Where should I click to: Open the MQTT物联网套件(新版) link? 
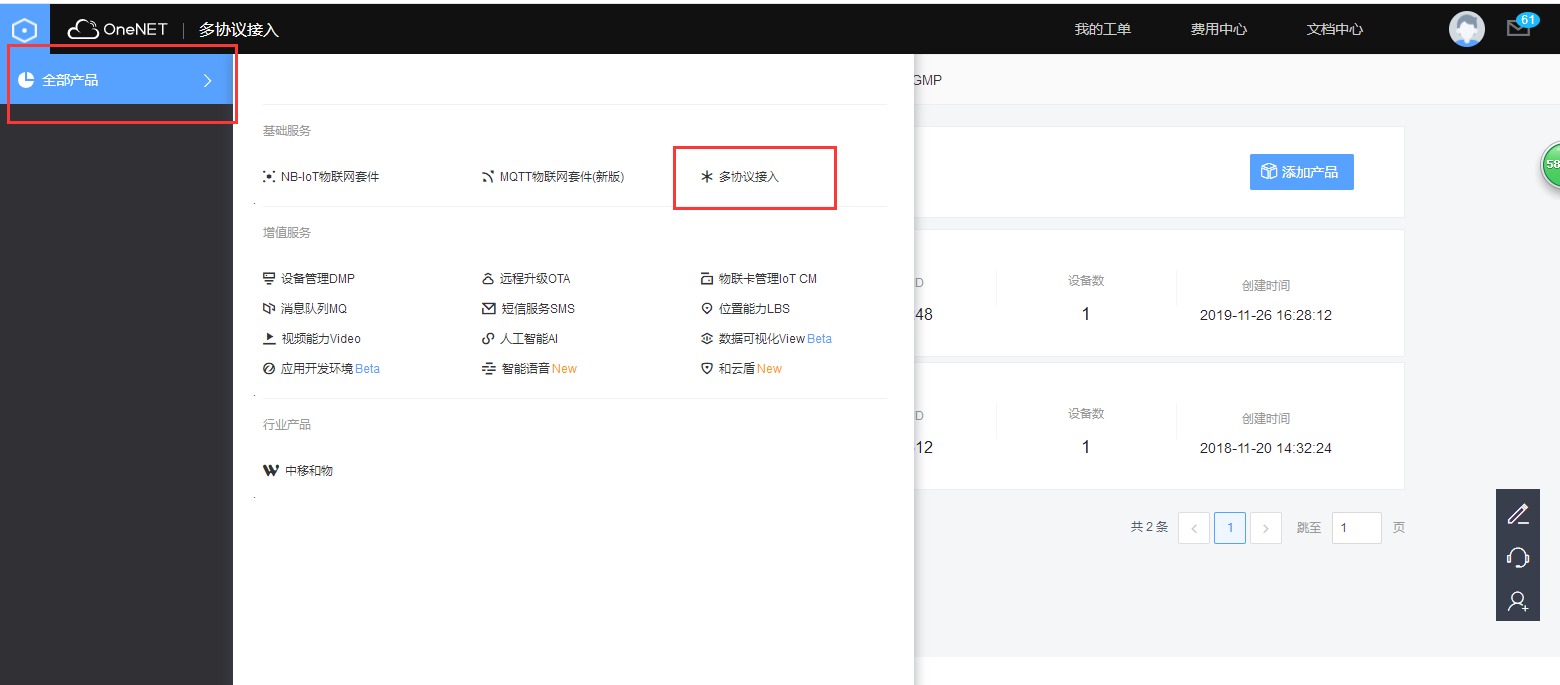[x=562, y=176]
